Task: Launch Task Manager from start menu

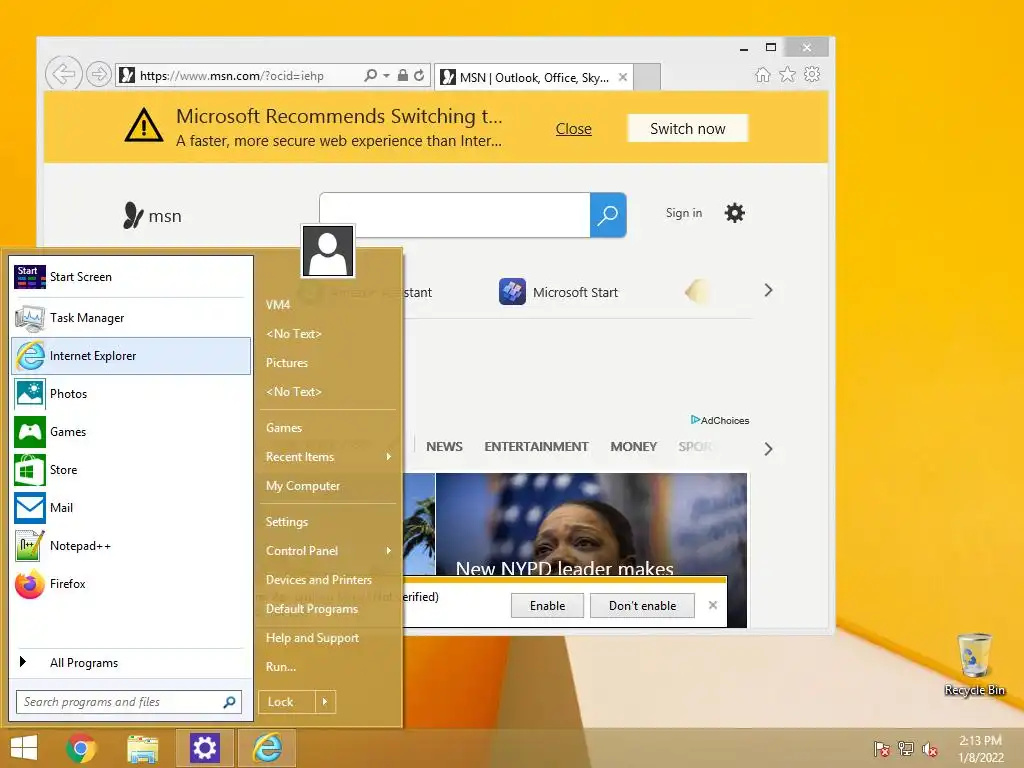Action: 131,318
